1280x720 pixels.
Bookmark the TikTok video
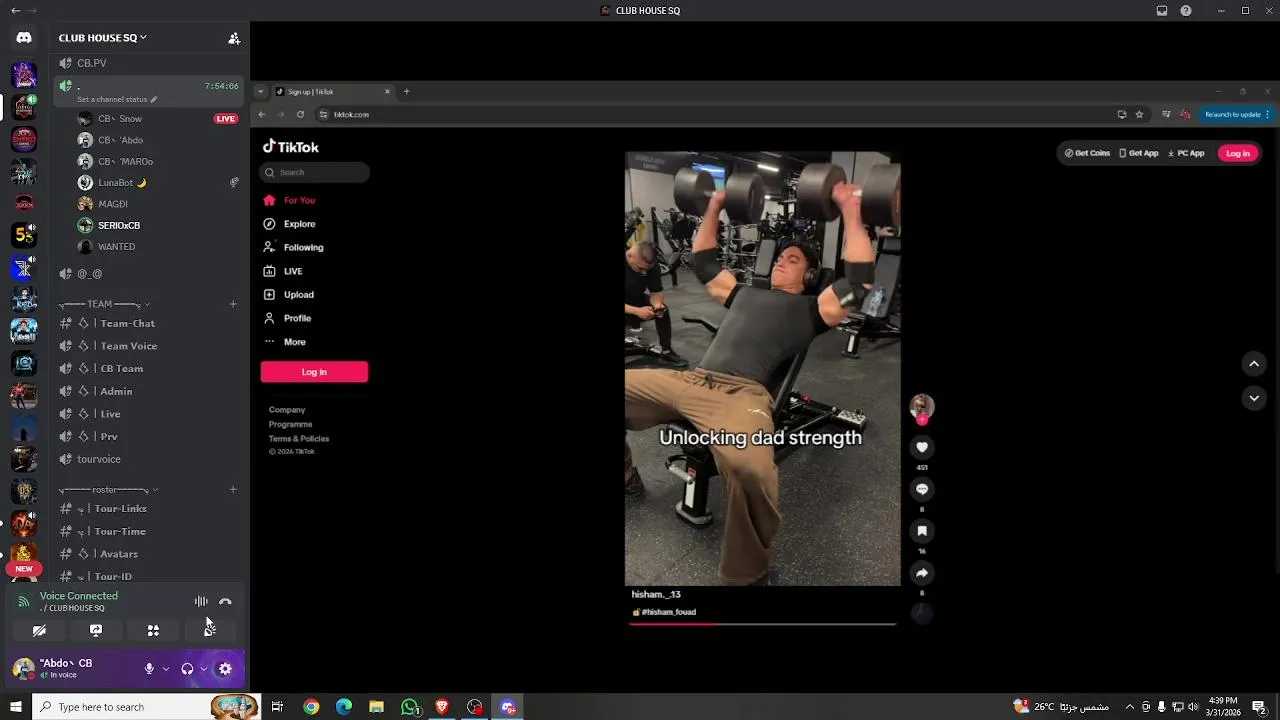click(x=922, y=531)
